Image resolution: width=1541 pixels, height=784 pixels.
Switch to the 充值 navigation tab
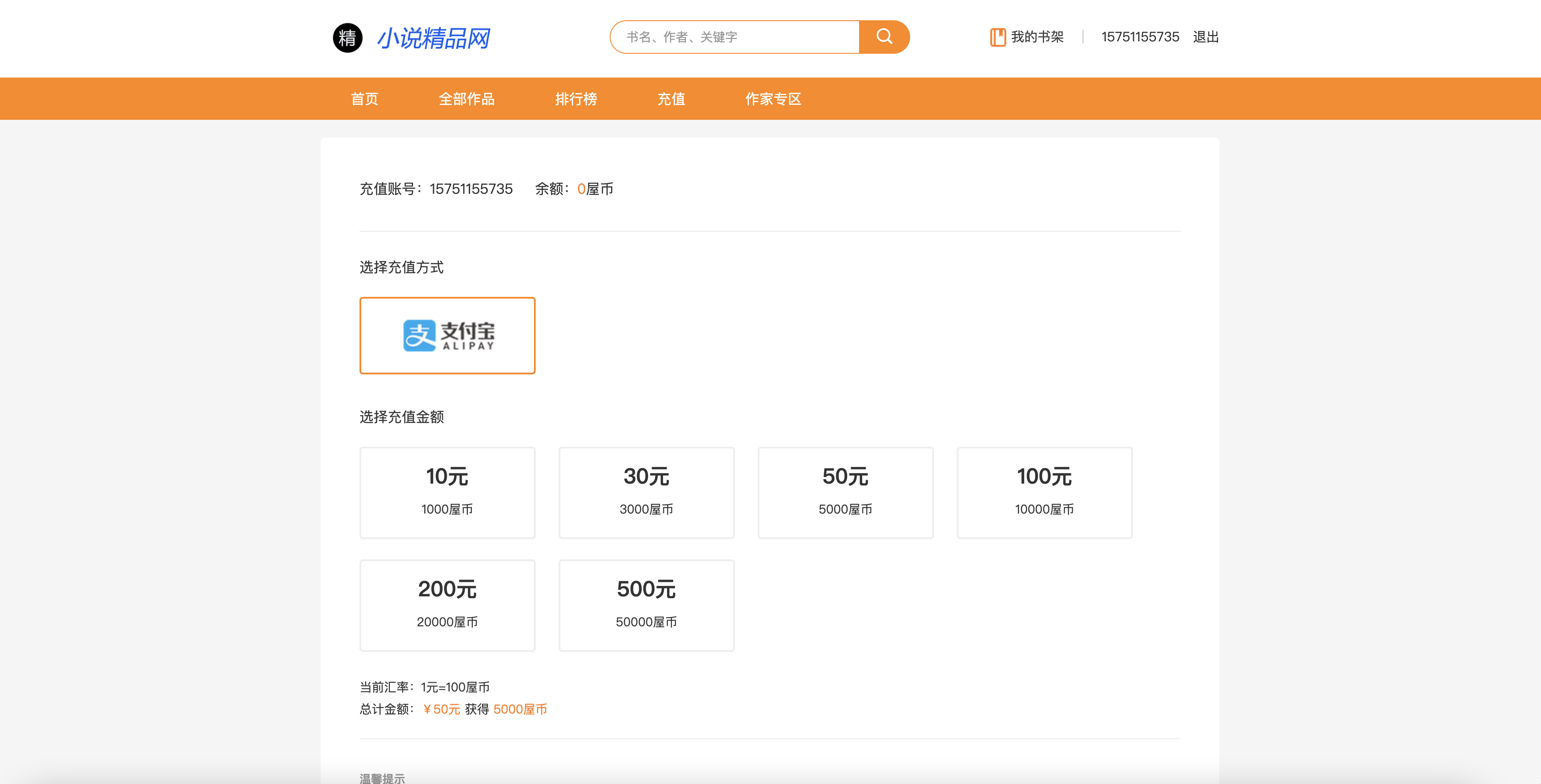click(670, 99)
